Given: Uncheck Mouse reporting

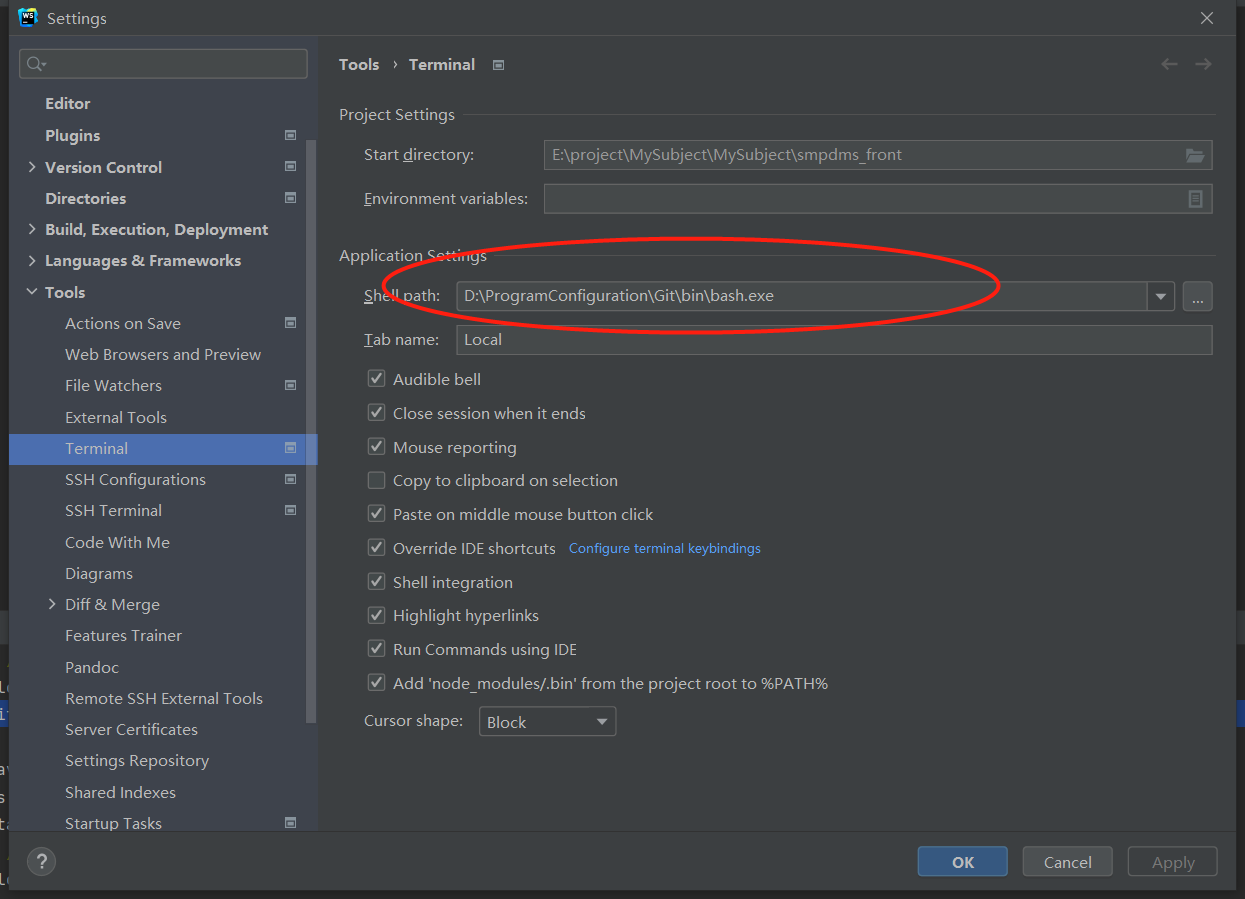Looking at the screenshot, I should pyautogui.click(x=376, y=446).
